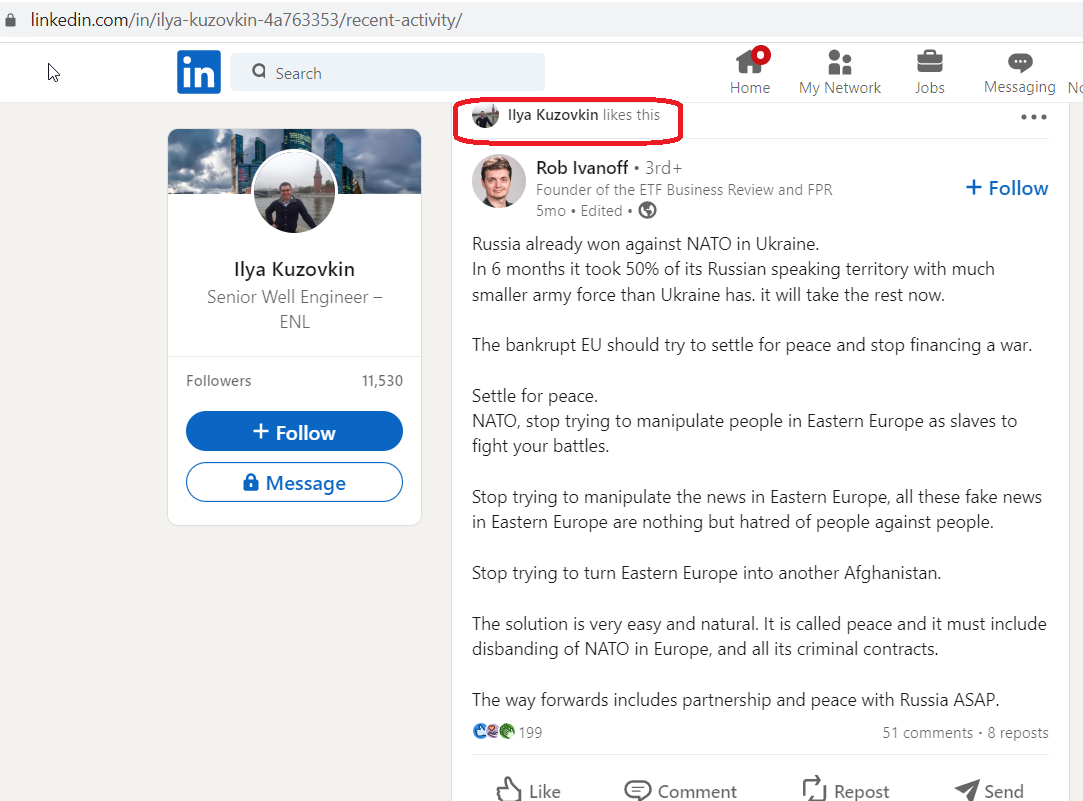Click Comment button under the post

(x=680, y=790)
